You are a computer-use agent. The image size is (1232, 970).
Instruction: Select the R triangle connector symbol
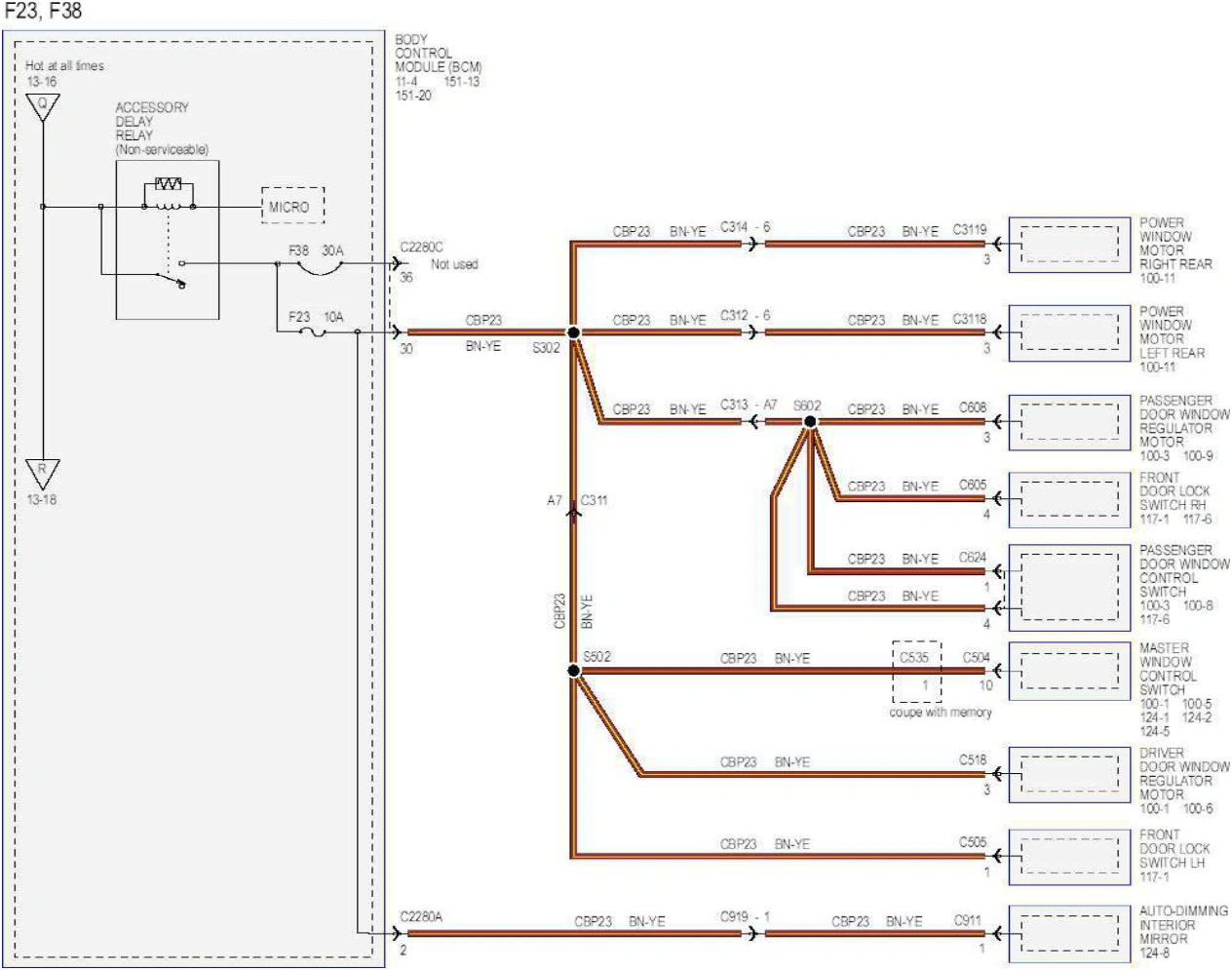tap(43, 474)
